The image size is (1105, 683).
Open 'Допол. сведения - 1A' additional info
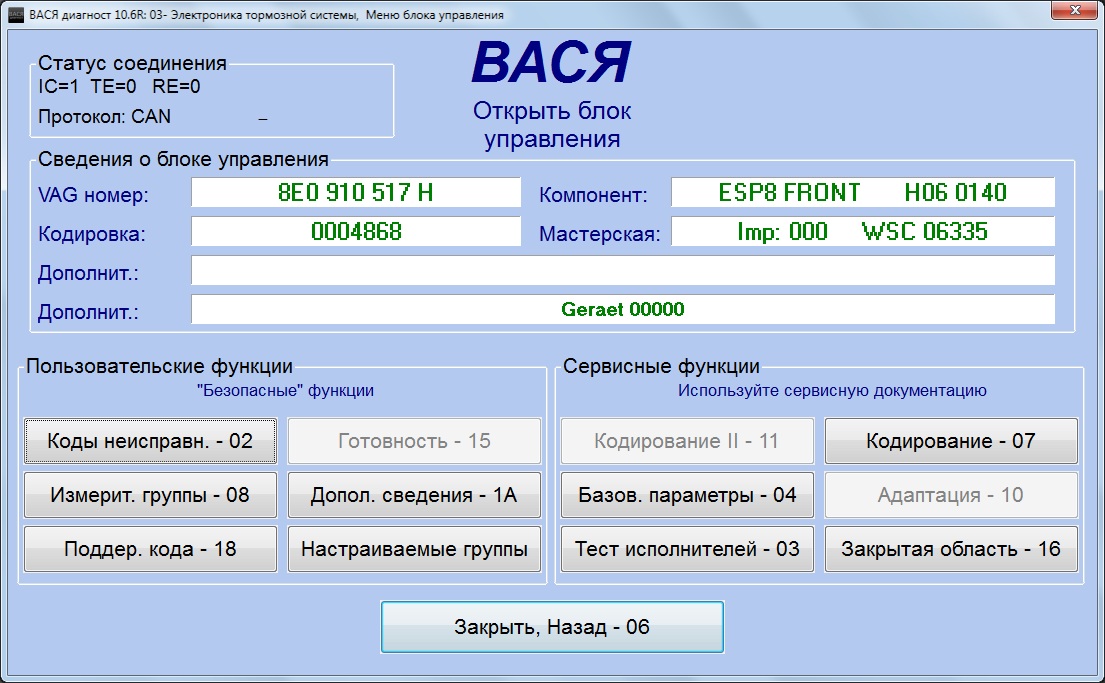414,496
